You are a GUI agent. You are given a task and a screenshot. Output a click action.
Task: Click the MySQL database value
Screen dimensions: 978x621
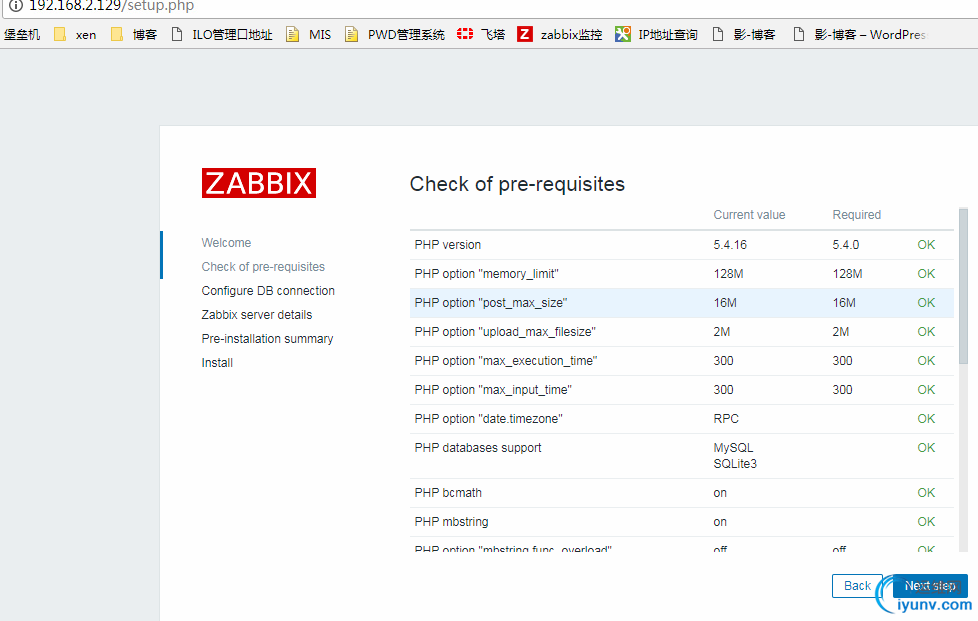point(734,448)
